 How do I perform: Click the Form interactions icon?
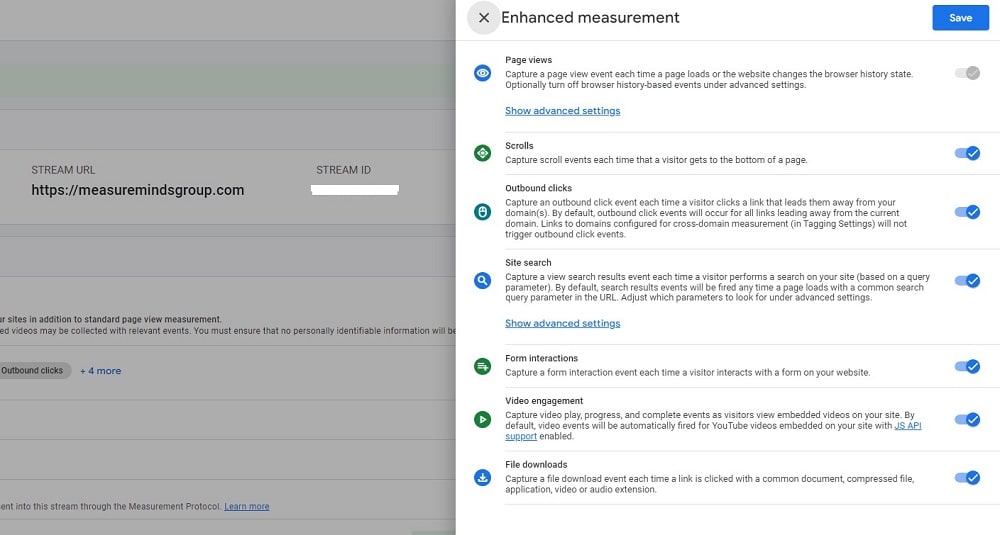point(483,366)
